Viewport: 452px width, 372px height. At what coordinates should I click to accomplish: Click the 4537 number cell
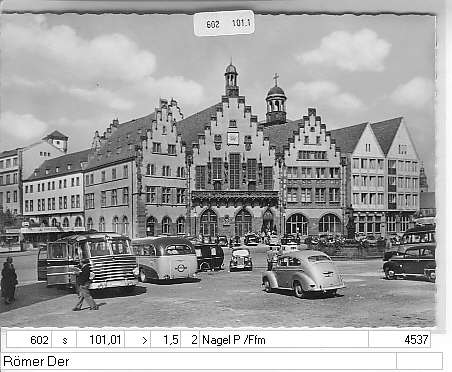[x=399, y=340]
